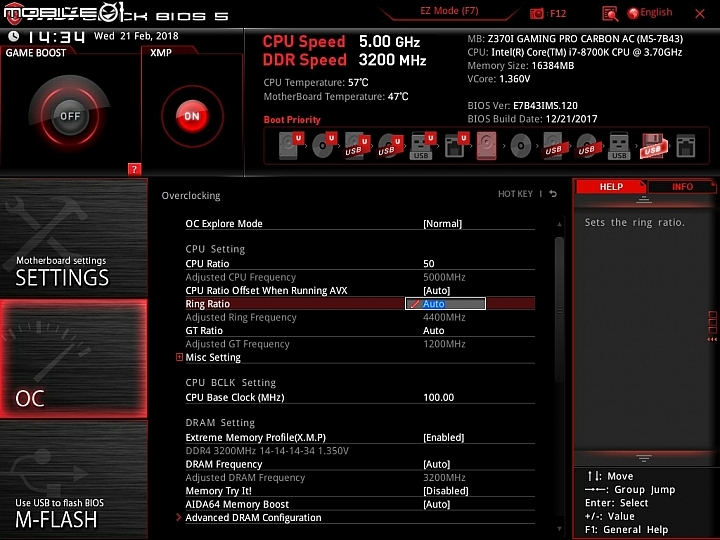The width and height of the screenshot is (720, 540).
Task: Select the highlighted legacy hard disk boot icon
Action: click(x=487, y=146)
